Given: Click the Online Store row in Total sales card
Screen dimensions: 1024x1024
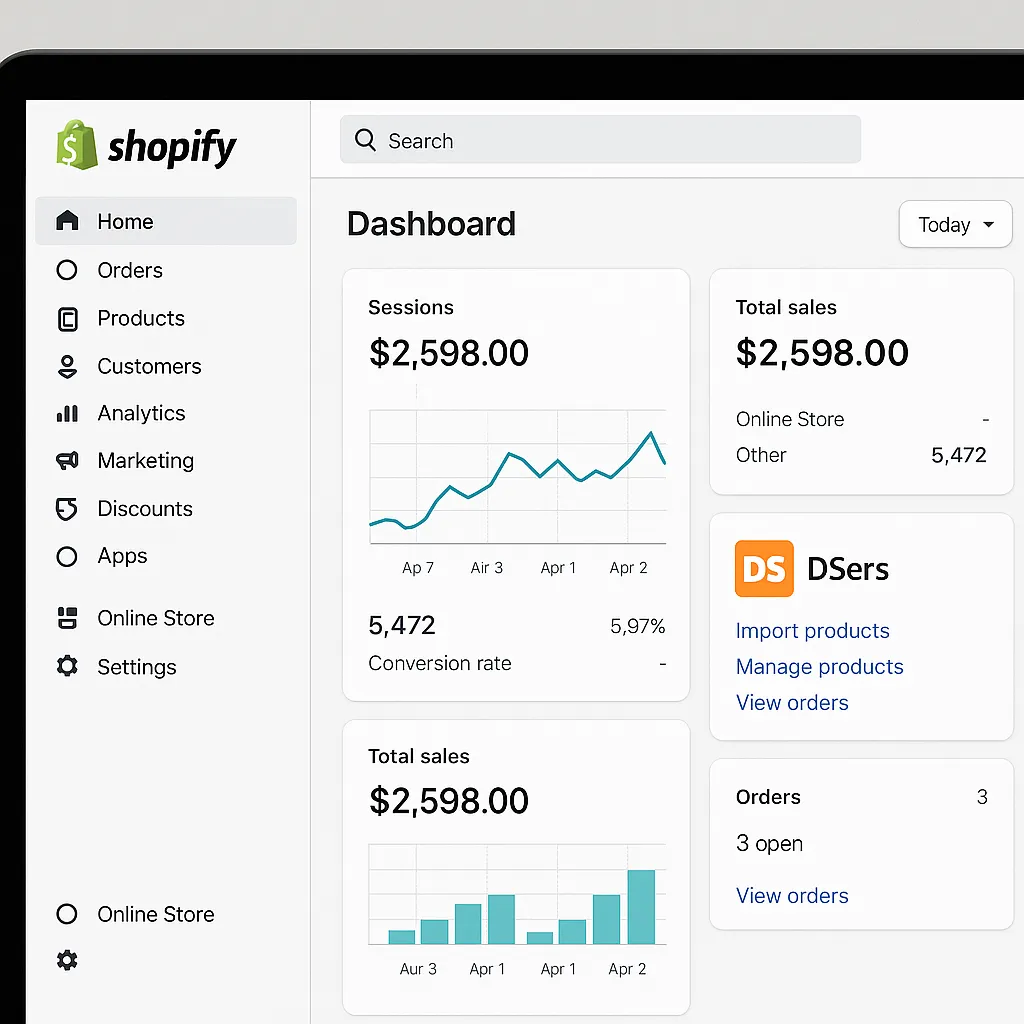Looking at the screenshot, I should point(861,419).
